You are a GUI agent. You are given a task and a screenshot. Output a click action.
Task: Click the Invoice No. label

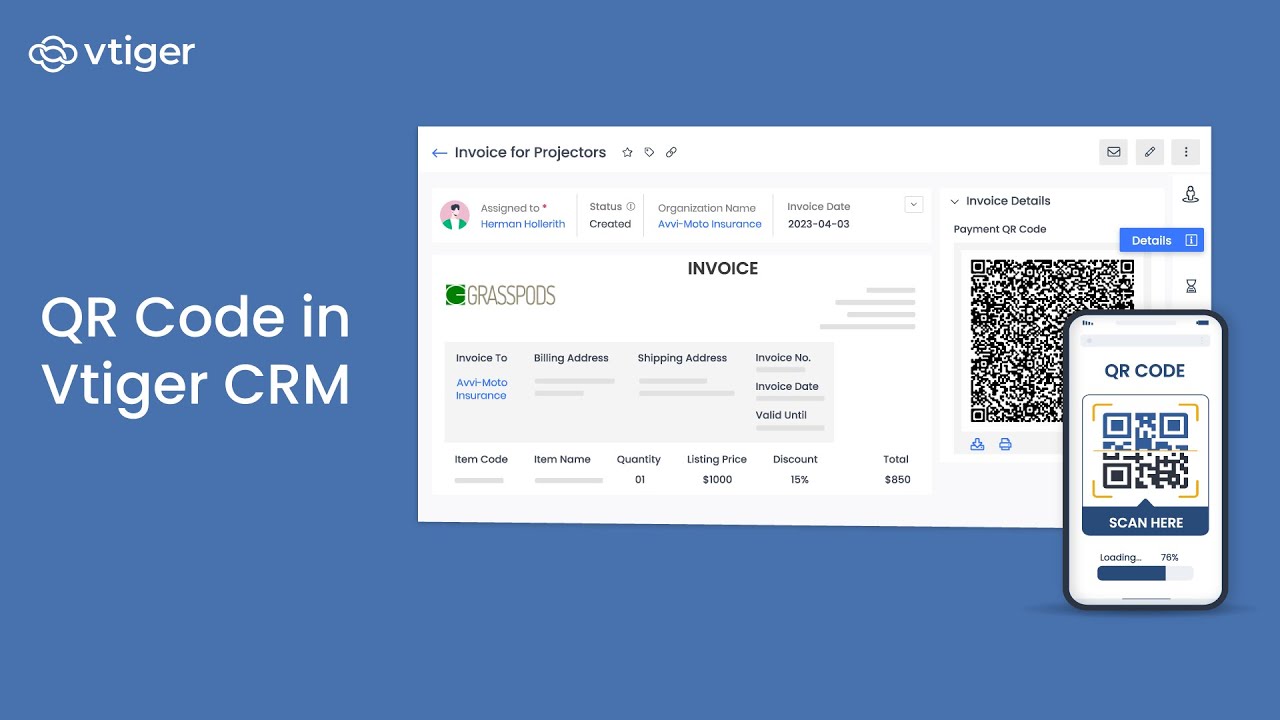click(783, 358)
